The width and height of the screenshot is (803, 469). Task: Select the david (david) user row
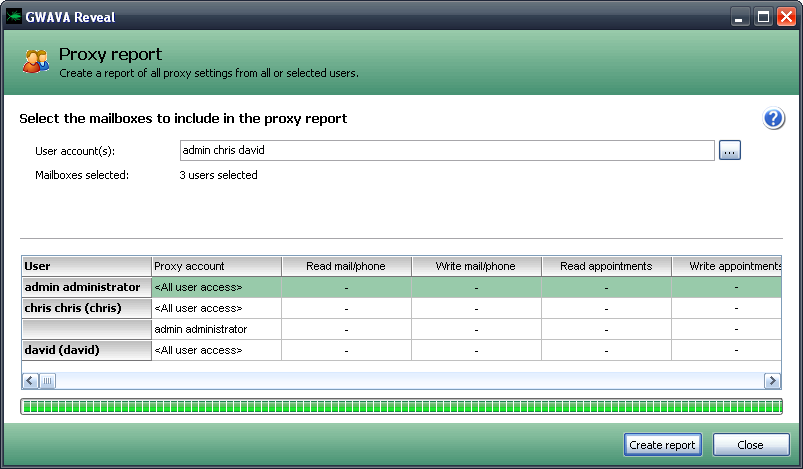click(x=87, y=350)
